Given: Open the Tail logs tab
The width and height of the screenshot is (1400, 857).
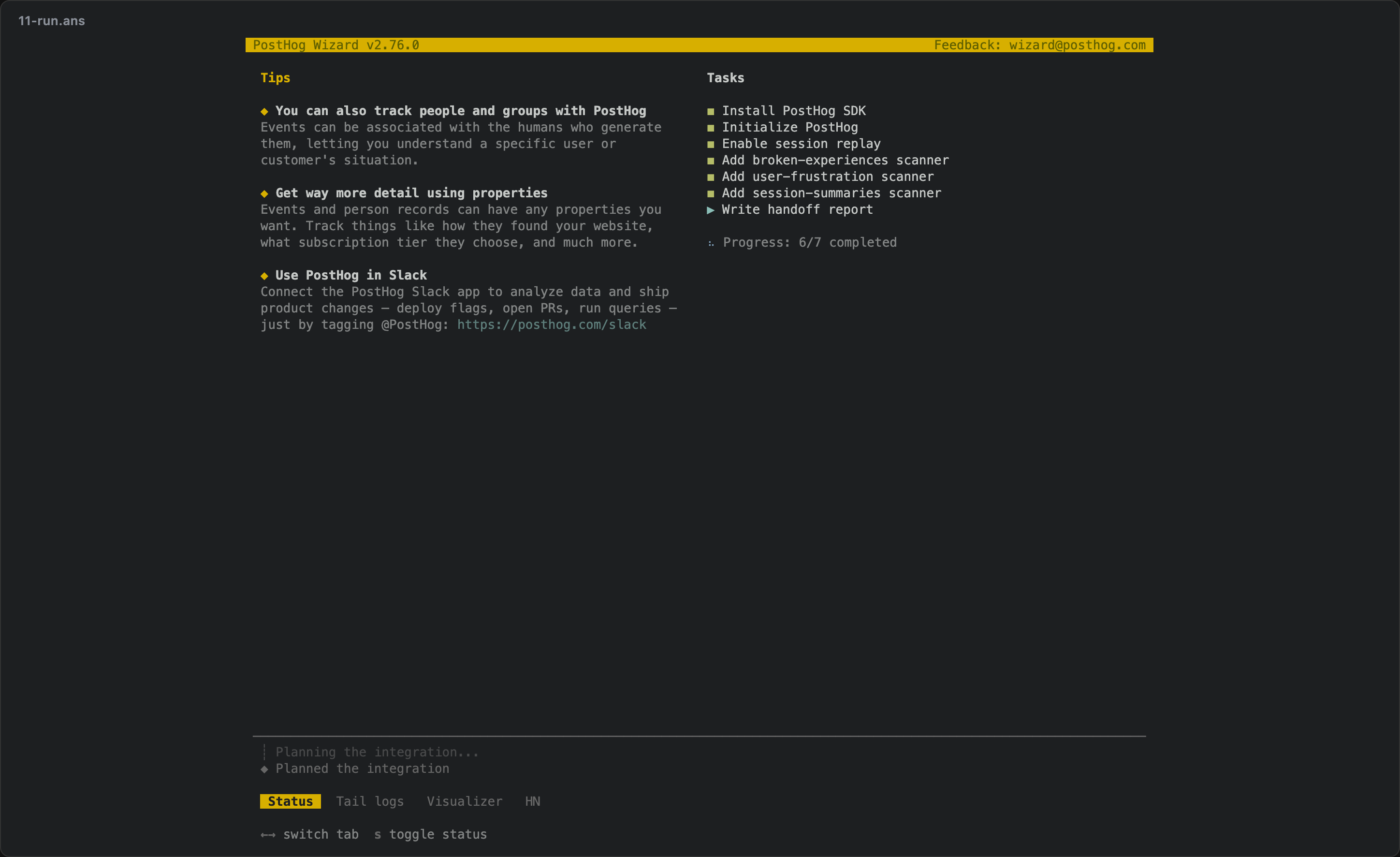Looking at the screenshot, I should tap(370, 801).
